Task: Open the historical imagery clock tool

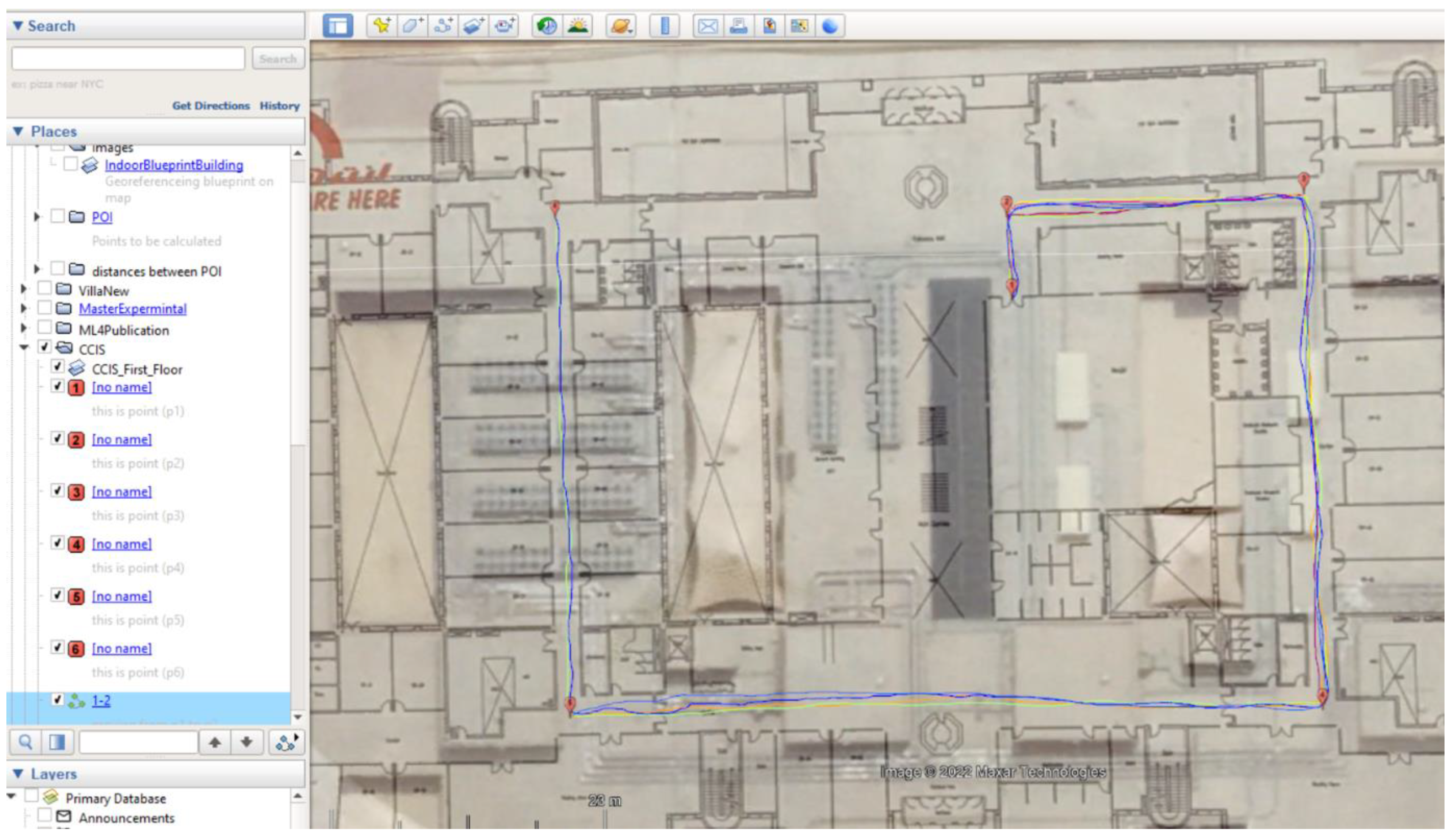Action: click(546, 26)
